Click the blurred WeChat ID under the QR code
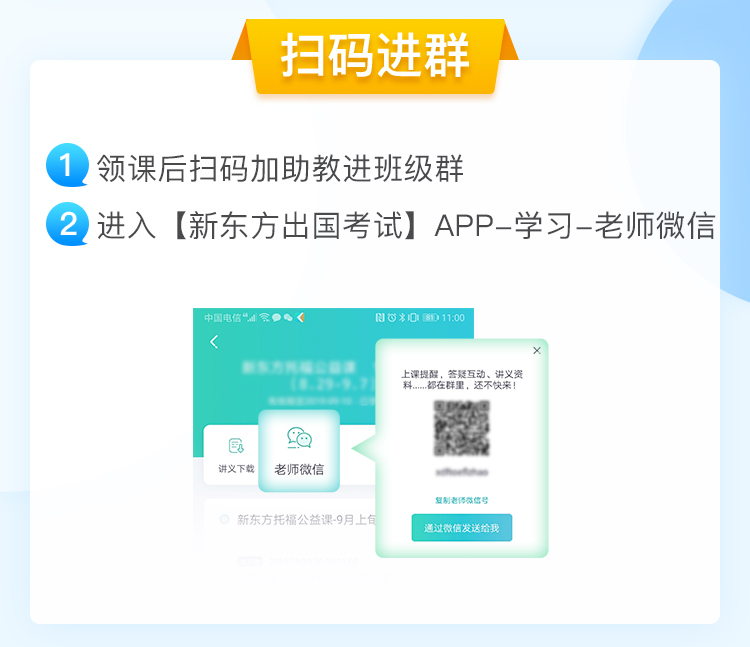 (462, 472)
